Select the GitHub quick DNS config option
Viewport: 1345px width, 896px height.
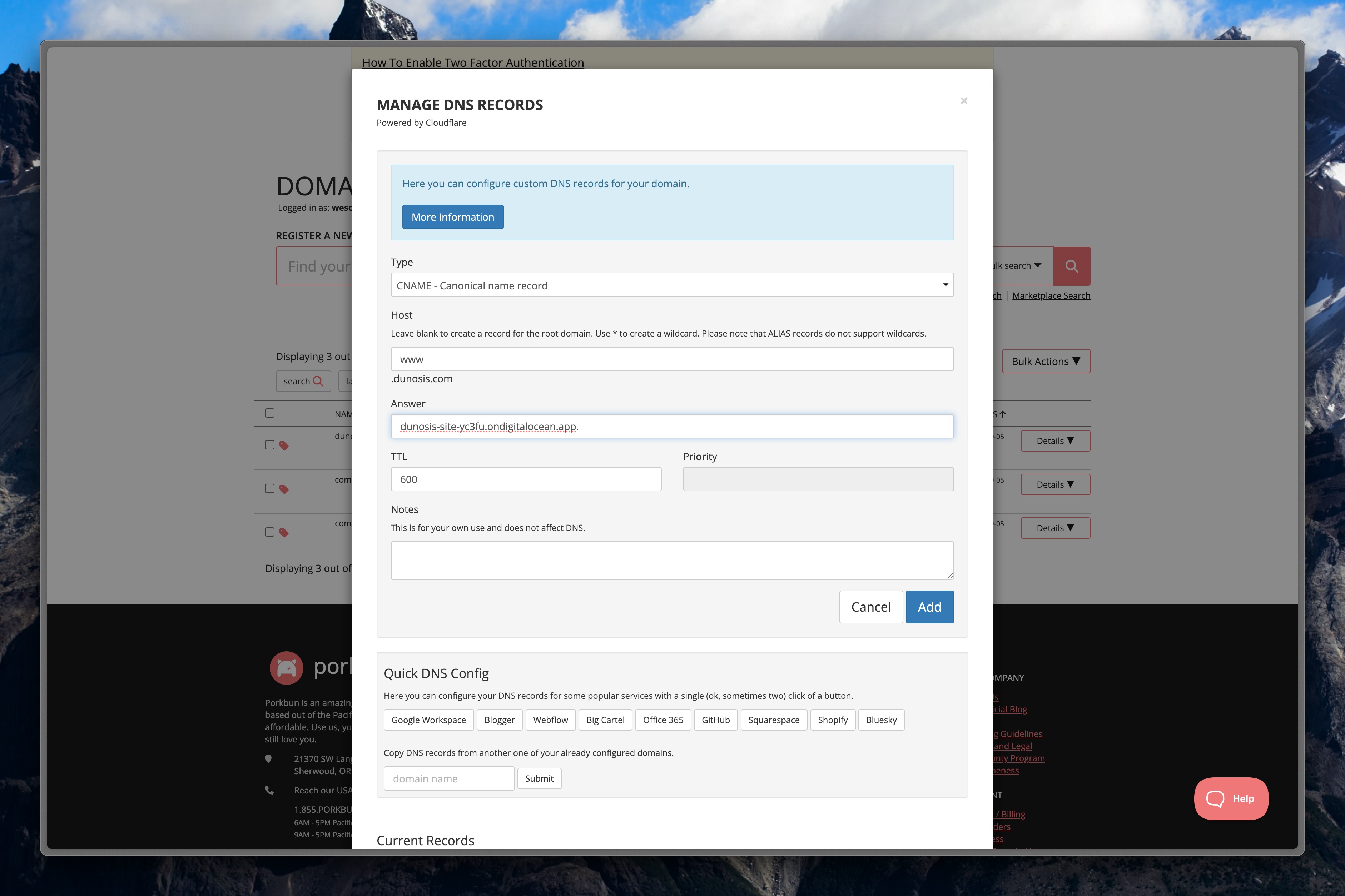[x=715, y=720]
